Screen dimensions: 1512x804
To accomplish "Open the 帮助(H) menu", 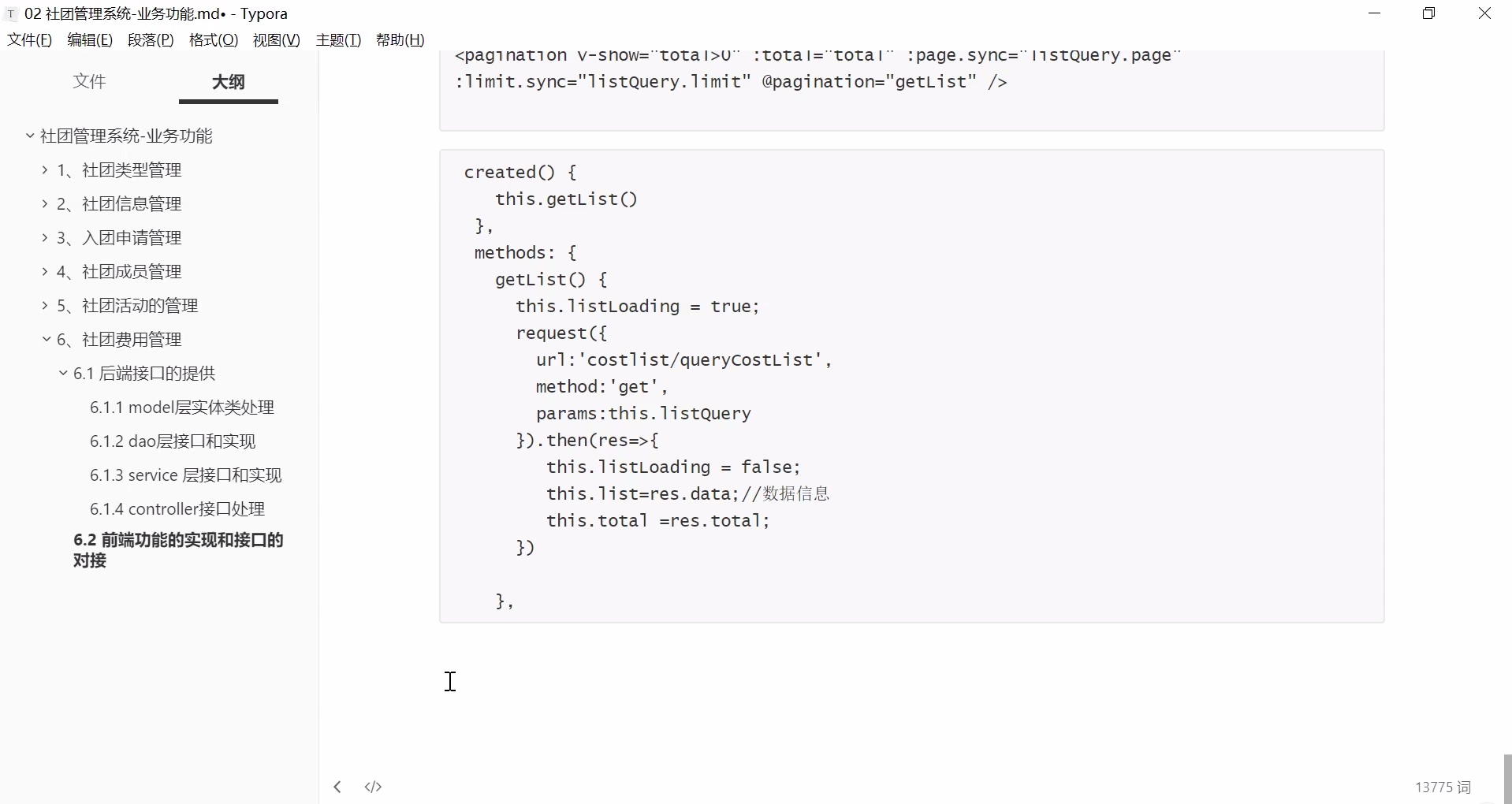I will coord(399,40).
